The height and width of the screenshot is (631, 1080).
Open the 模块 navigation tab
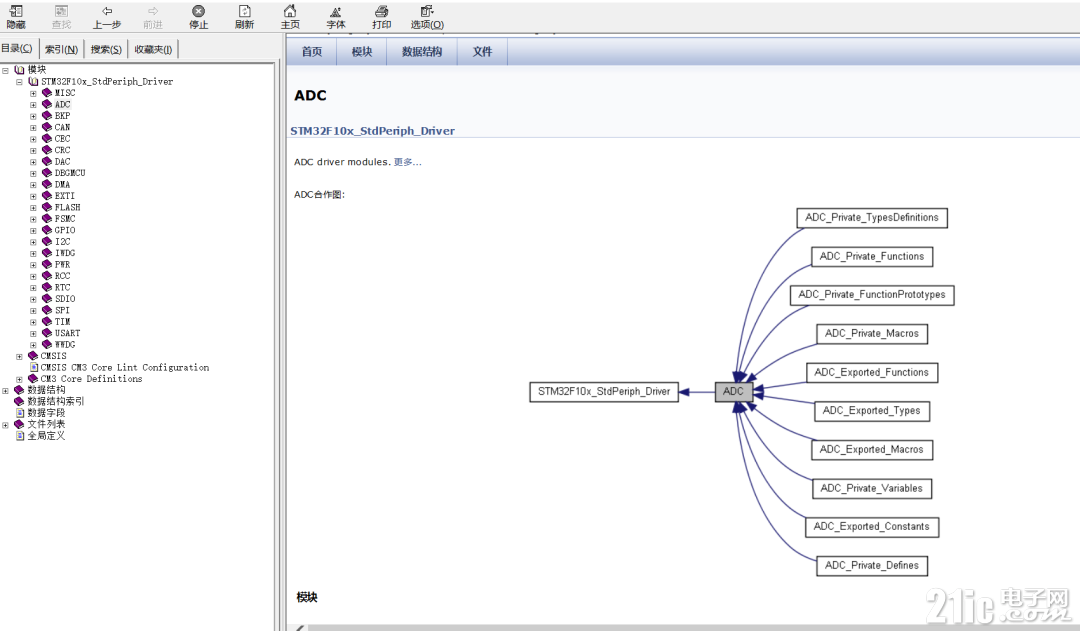(362, 52)
